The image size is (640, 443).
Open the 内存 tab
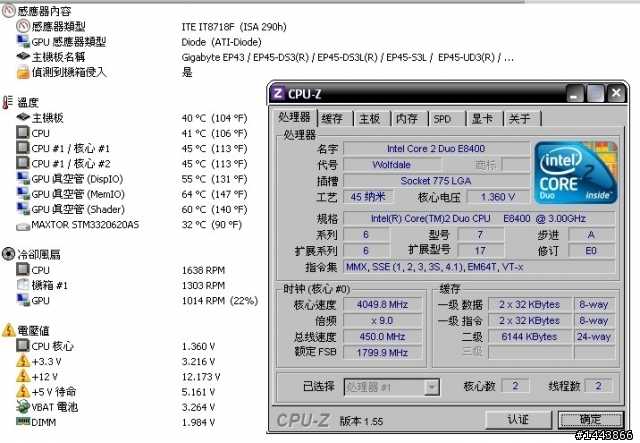click(x=407, y=119)
